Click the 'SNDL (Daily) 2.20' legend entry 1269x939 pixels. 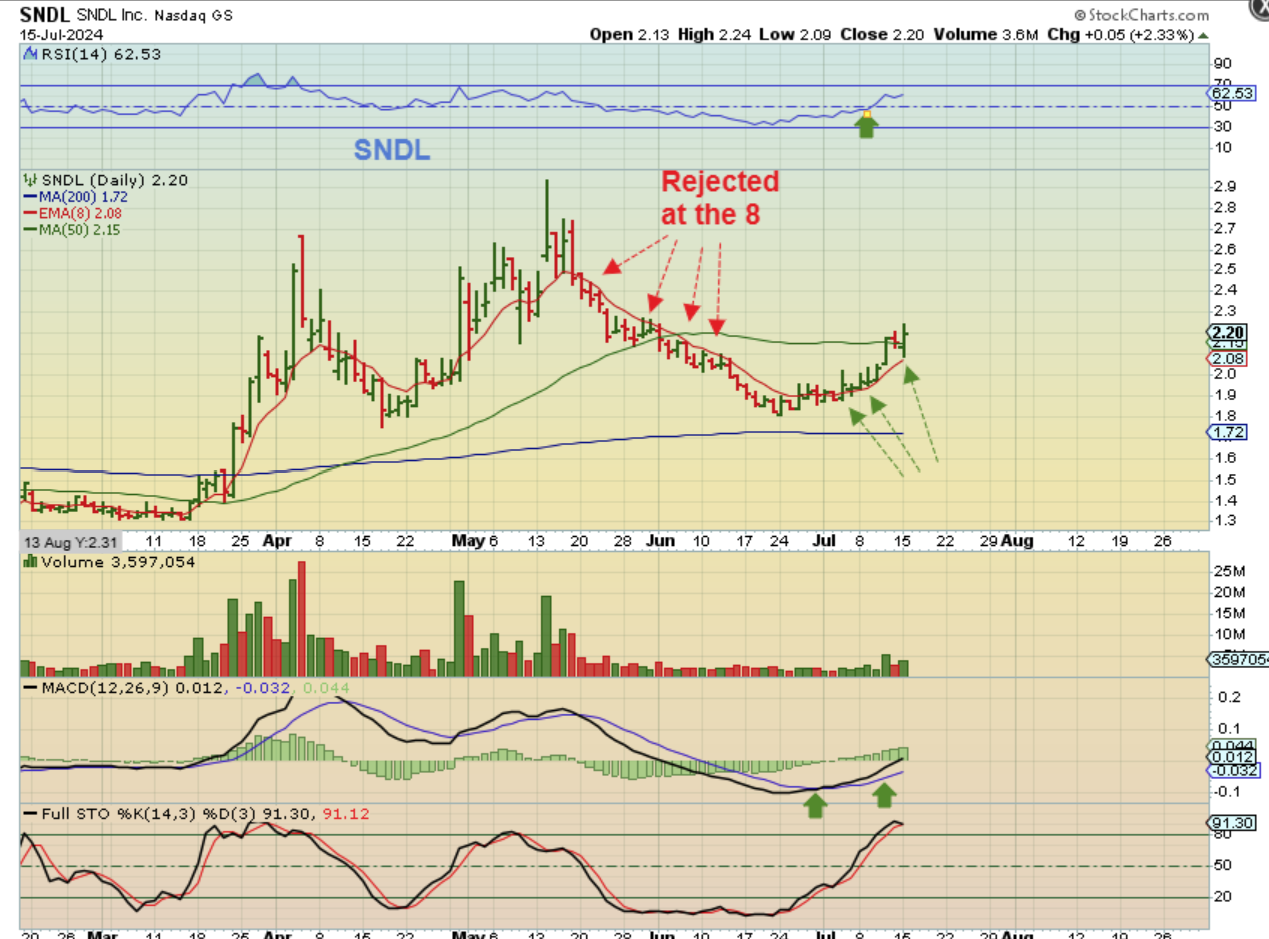(x=104, y=180)
